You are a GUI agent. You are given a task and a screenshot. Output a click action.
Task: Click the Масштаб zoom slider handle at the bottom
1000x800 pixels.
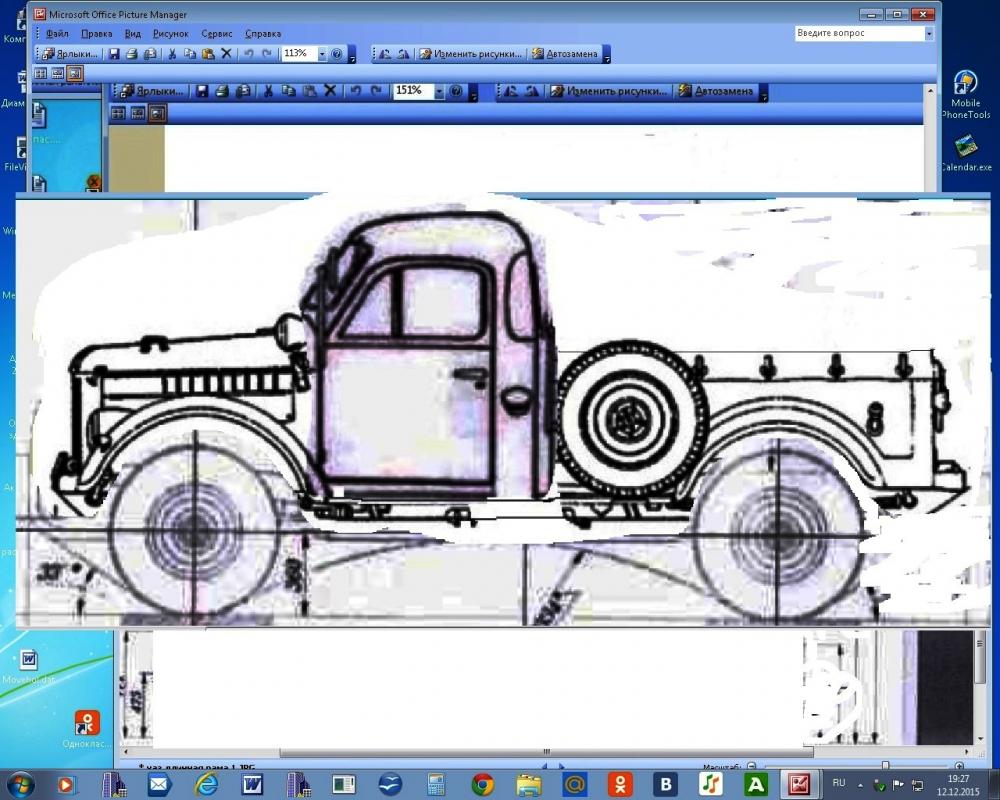click(x=884, y=766)
